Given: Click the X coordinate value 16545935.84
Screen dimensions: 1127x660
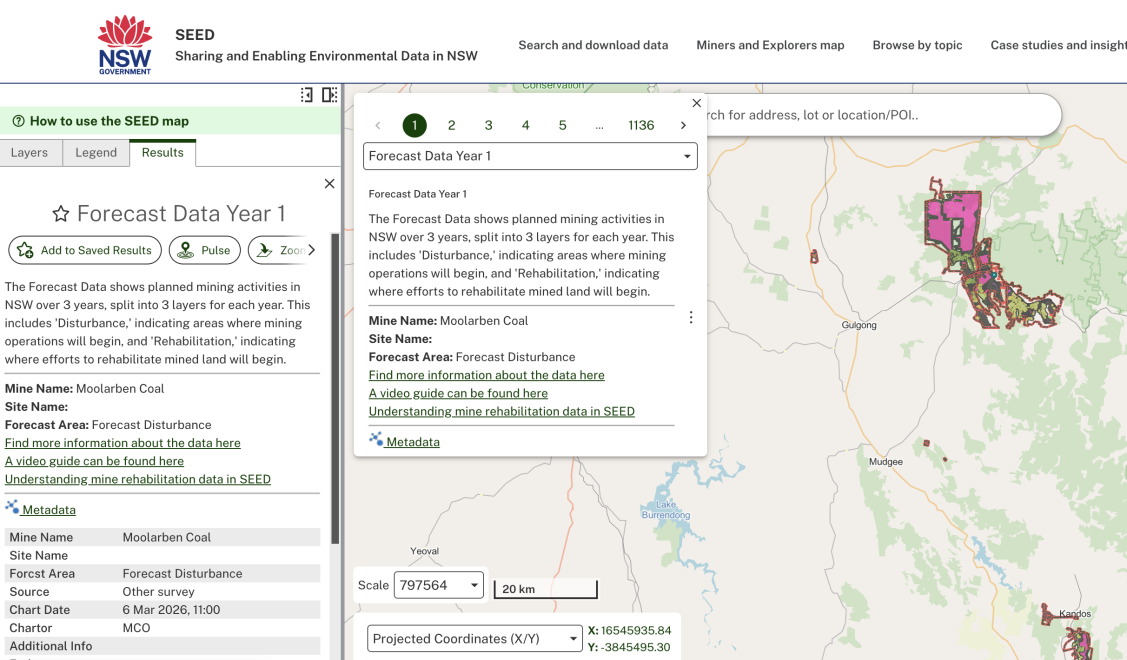Looking at the screenshot, I should click(x=636, y=631).
